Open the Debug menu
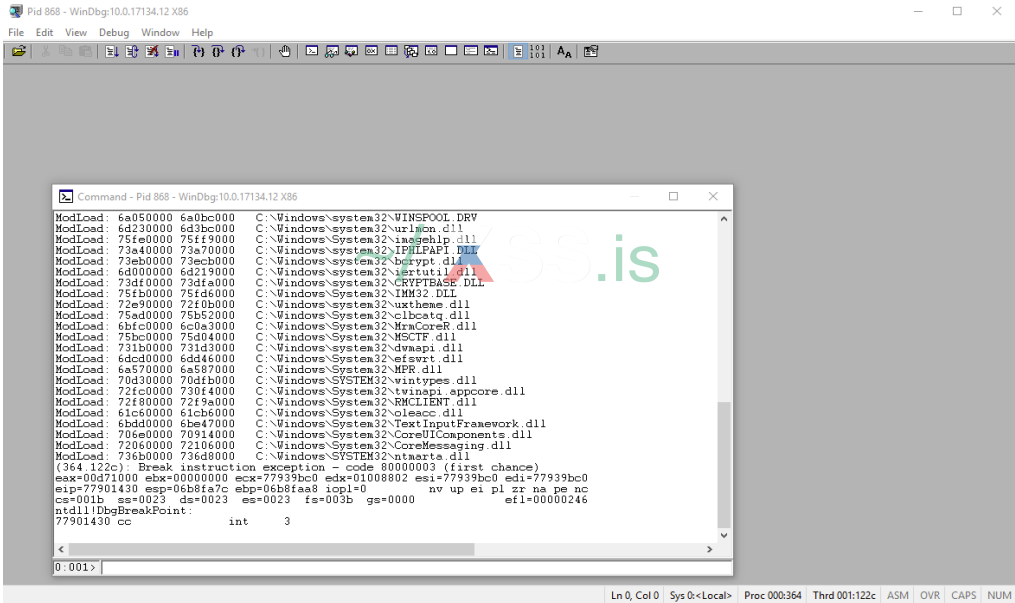Viewport: 1015px width, 603px height. (114, 32)
